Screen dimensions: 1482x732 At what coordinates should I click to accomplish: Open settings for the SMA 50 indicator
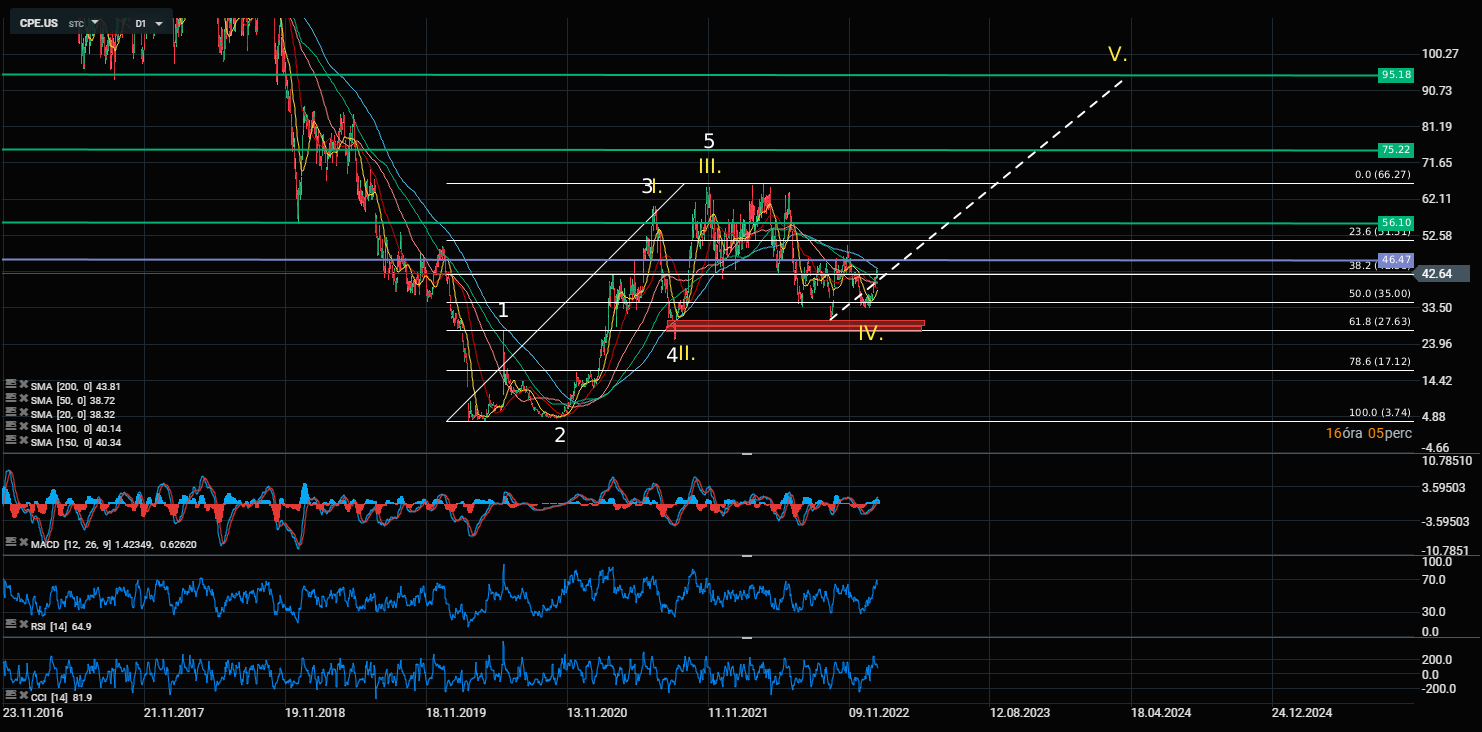click(10, 399)
